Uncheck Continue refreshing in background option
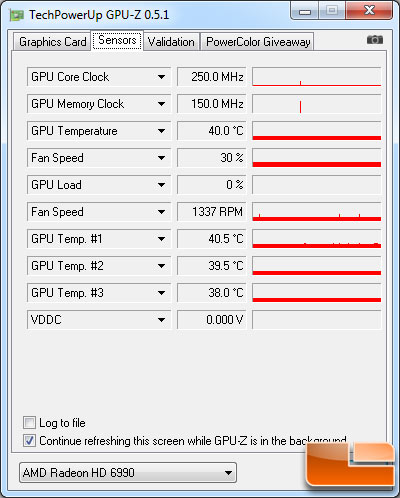 click(29, 440)
